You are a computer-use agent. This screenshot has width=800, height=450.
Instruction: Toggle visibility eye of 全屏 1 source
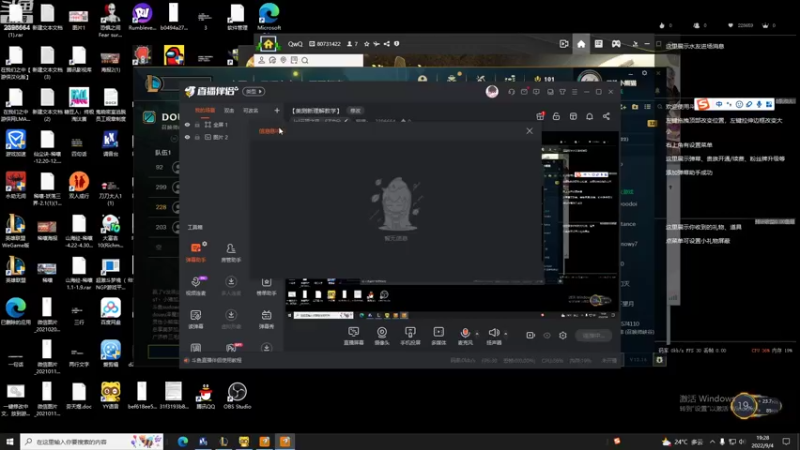(187, 124)
